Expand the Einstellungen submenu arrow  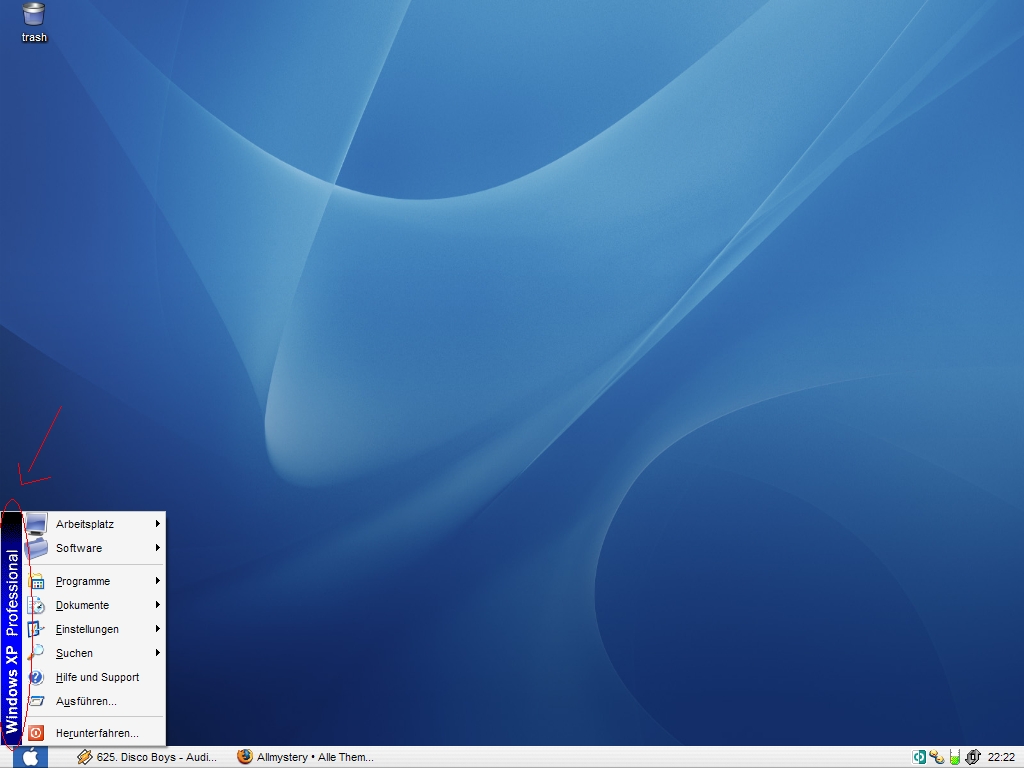[158, 629]
